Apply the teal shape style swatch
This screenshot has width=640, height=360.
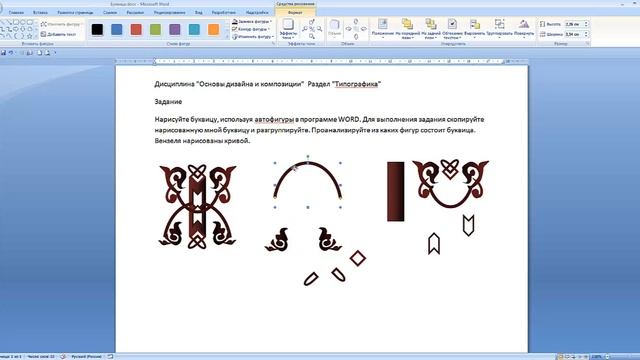point(194,29)
